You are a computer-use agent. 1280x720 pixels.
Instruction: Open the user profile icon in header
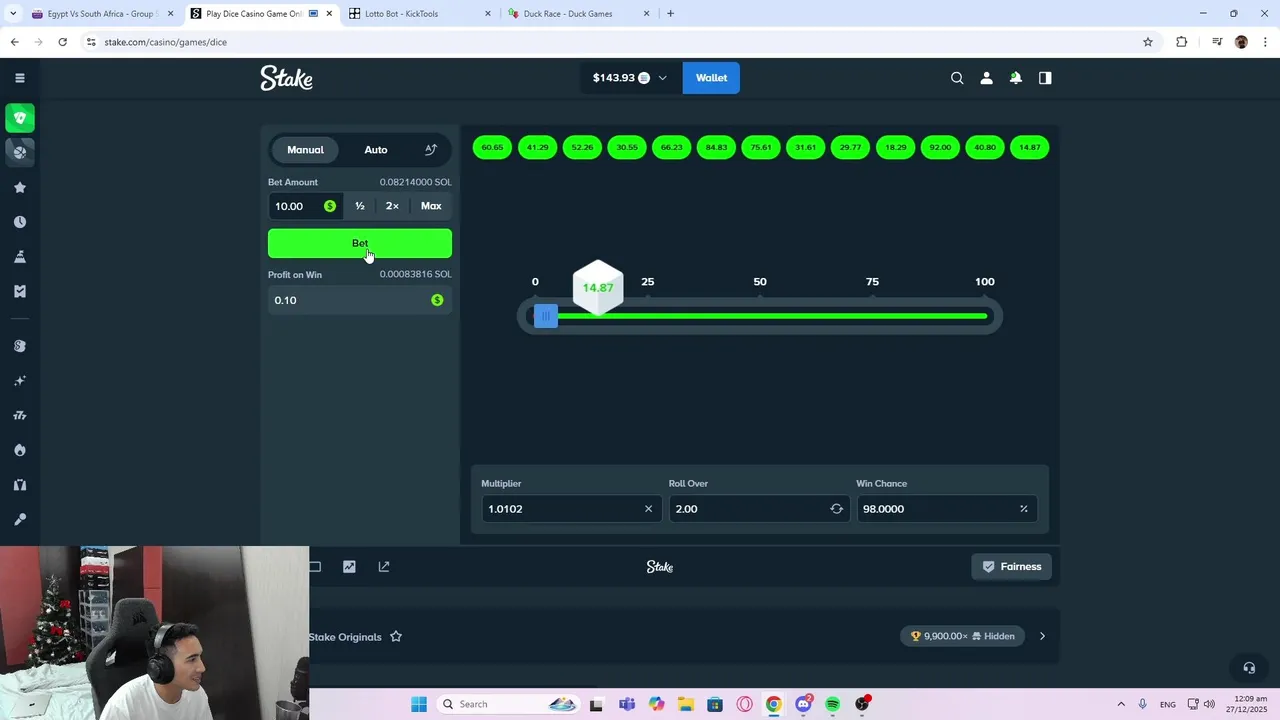click(x=986, y=78)
